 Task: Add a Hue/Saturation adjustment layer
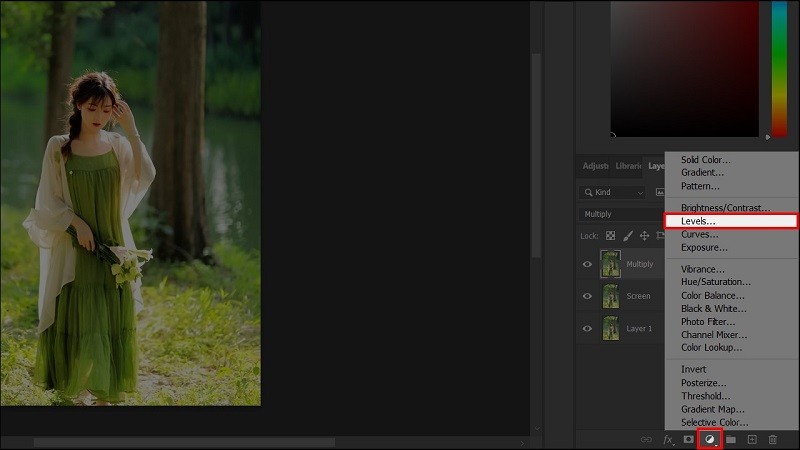pyautogui.click(x=716, y=282)
